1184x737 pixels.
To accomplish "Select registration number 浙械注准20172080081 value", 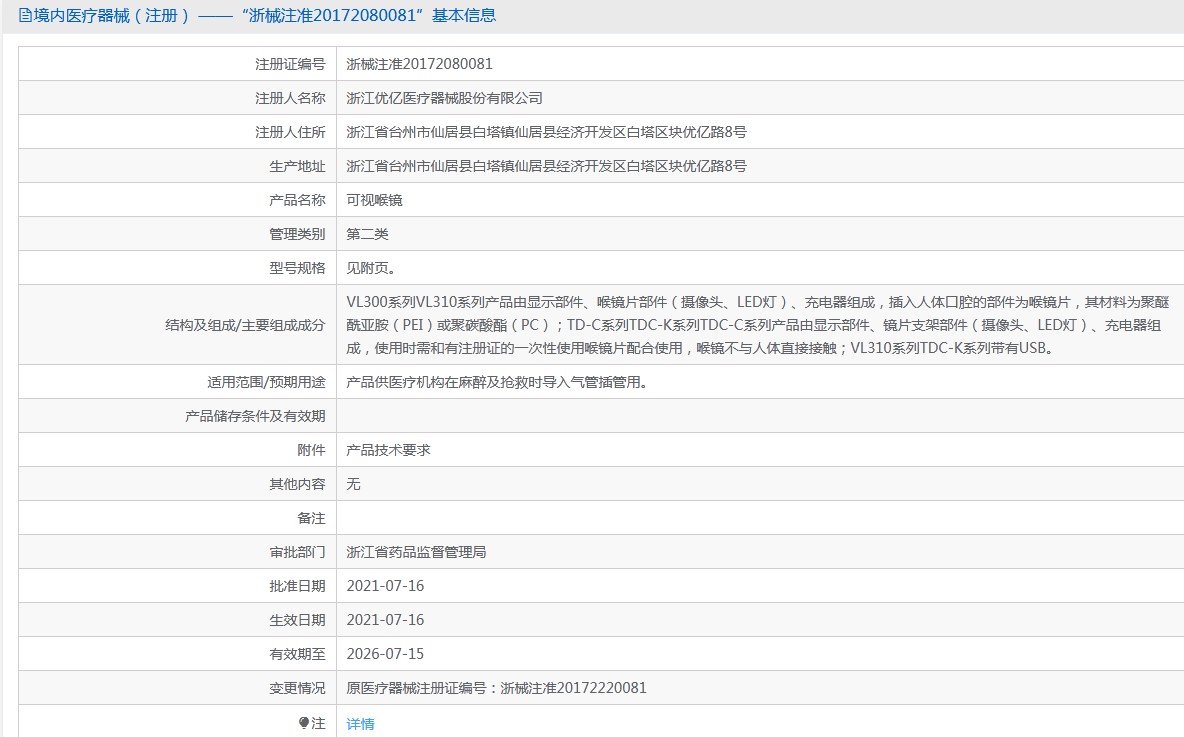I will point(419,64).
